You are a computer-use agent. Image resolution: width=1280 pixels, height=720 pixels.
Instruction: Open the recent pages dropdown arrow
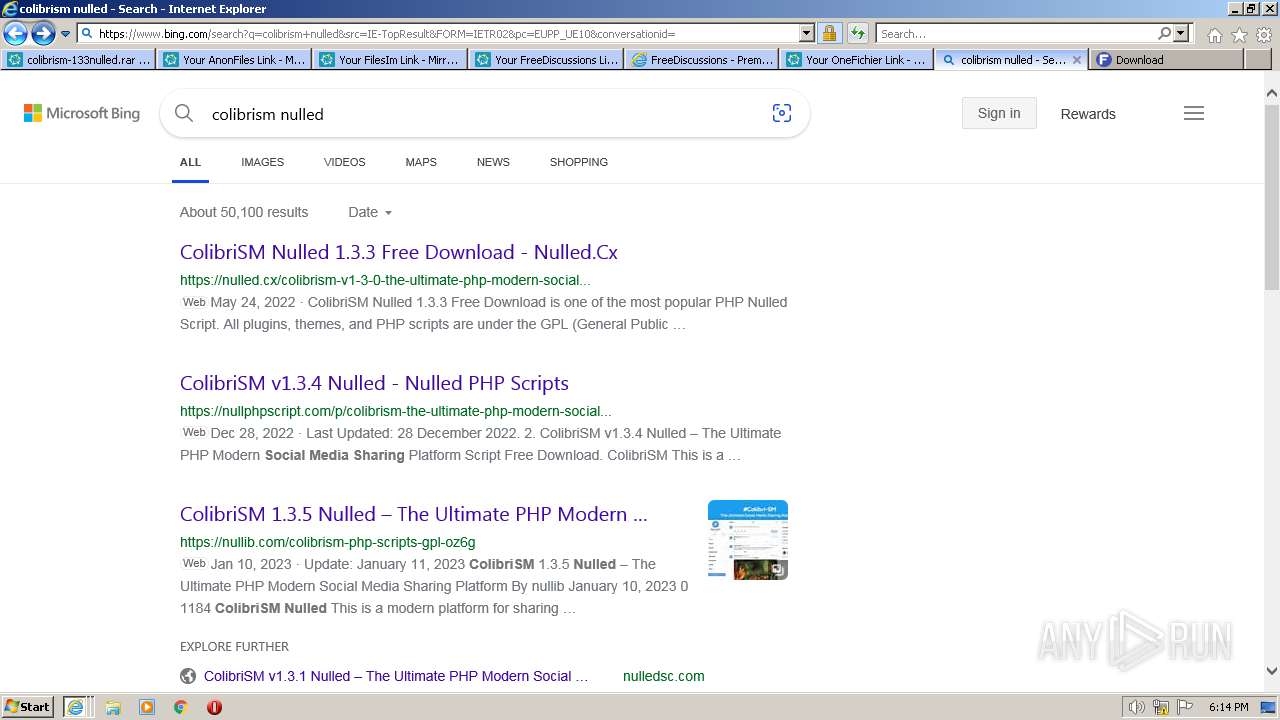(x=66, y=34)
